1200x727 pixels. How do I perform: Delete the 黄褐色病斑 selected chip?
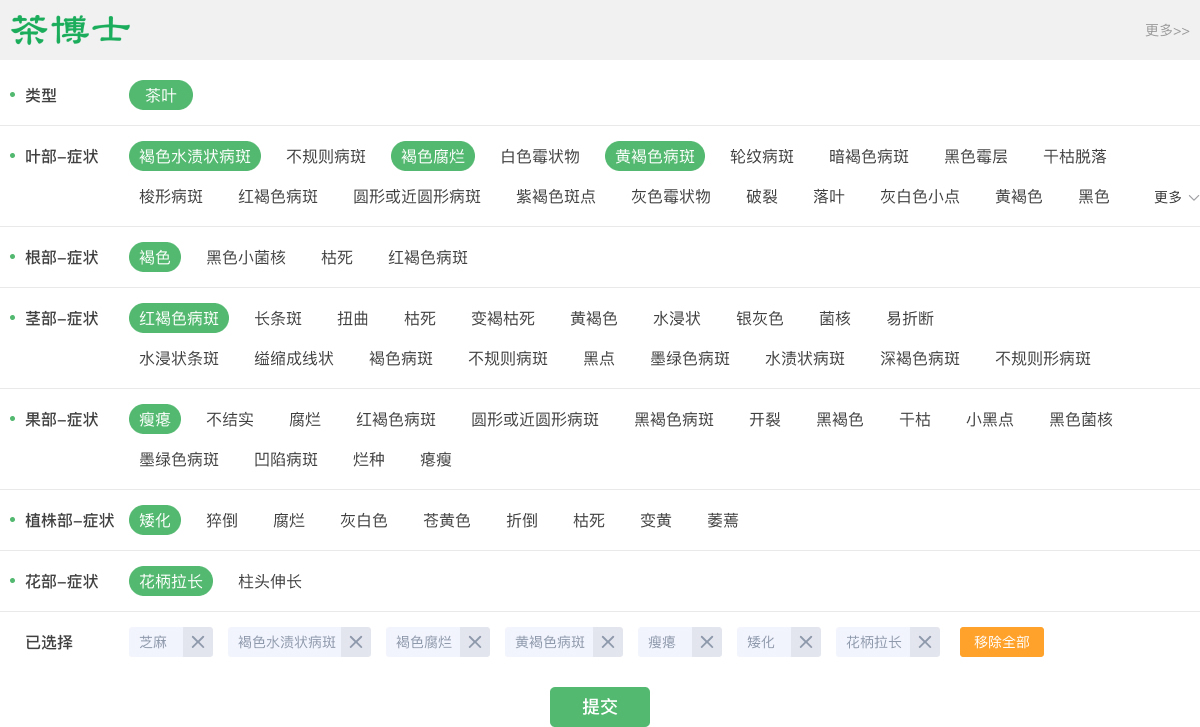(608, 642)
